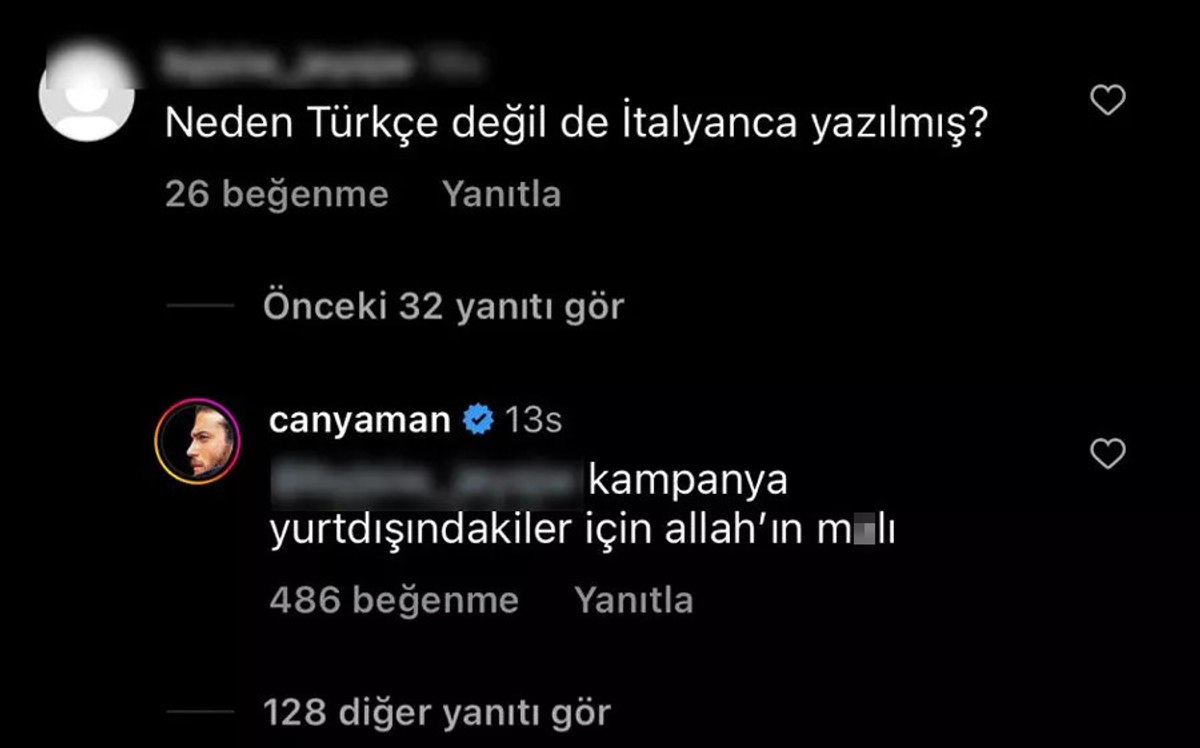Viewport: 1200px width, 748px height.
Task: Click the '13s' timestamp on canyaman's reply
Action: pos(533,421)
